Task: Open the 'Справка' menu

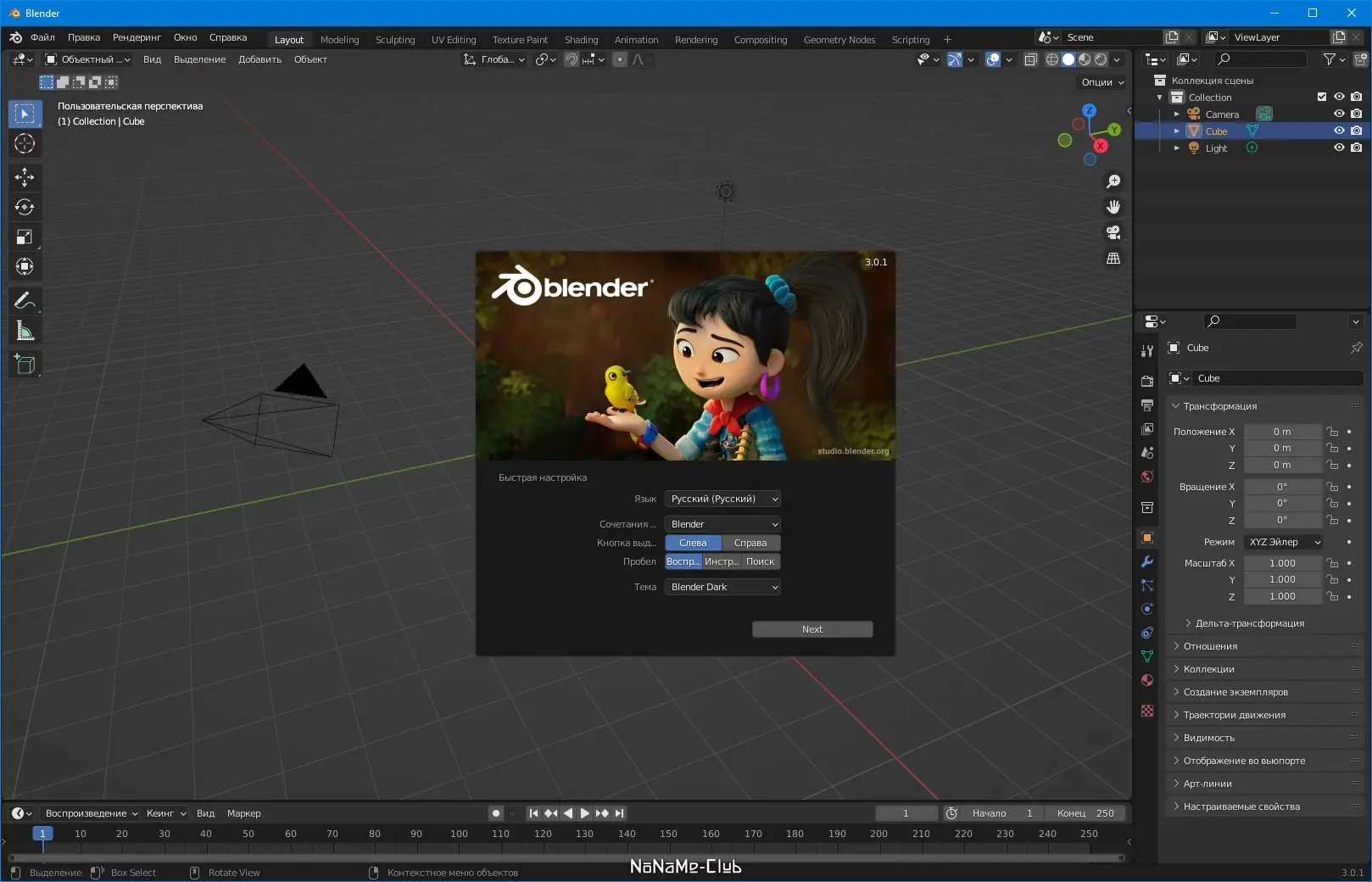Action: (x=228, y=37)
